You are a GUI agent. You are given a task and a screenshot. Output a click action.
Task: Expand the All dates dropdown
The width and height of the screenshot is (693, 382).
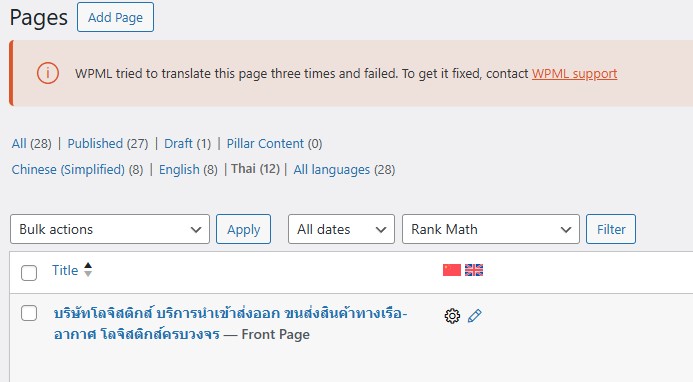click(341, 229)
